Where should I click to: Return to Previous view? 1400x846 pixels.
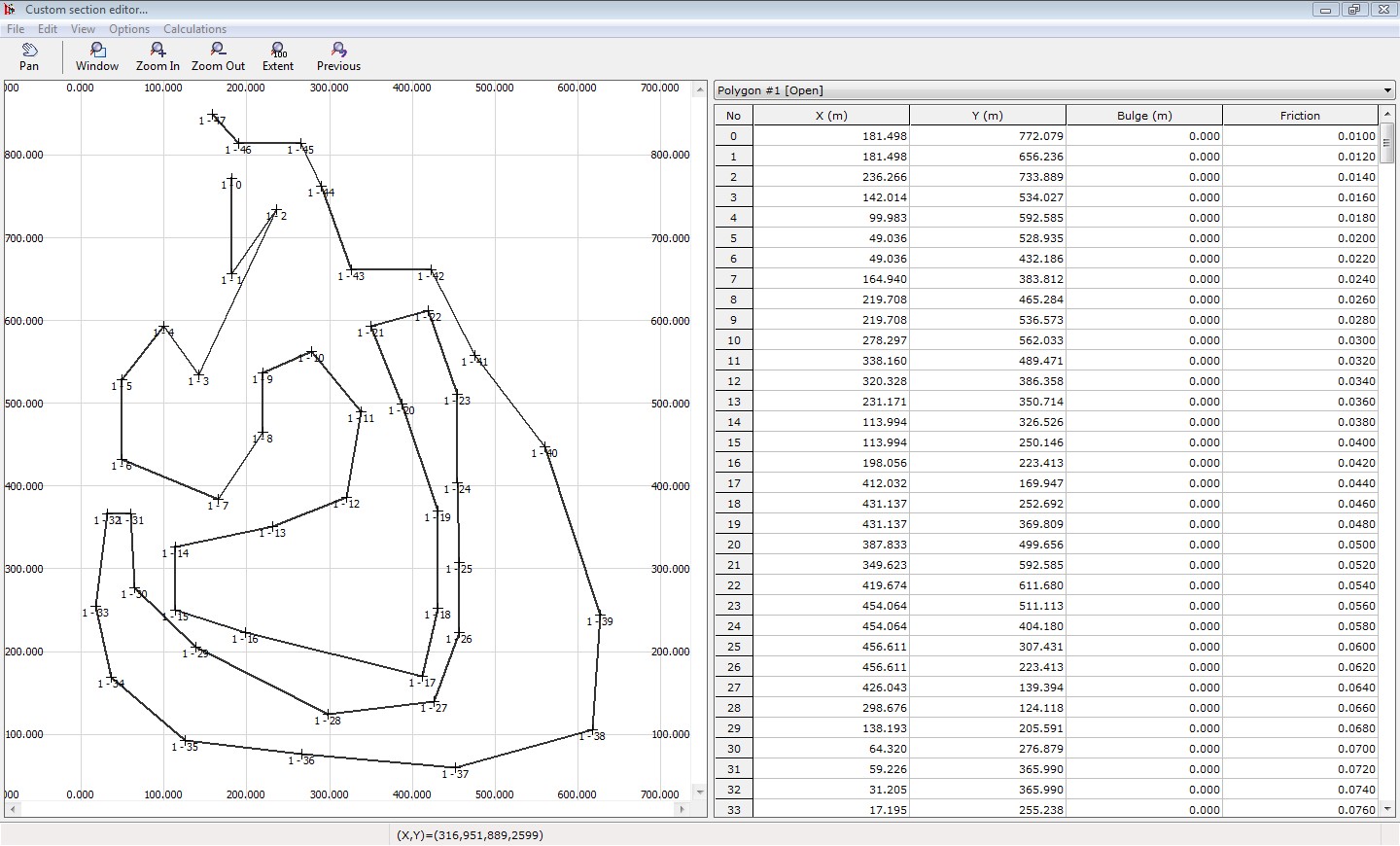[338, 56]
